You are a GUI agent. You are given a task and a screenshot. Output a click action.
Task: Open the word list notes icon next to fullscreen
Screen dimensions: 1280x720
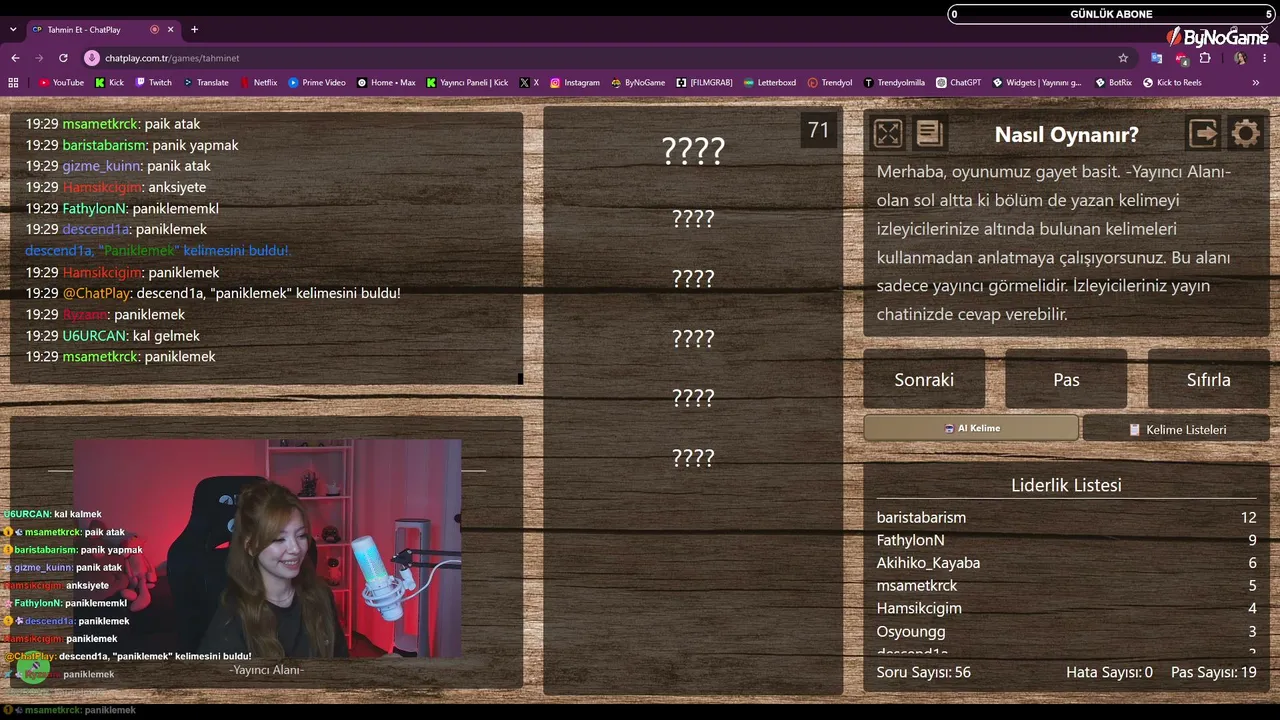click(x=929, y=133)
